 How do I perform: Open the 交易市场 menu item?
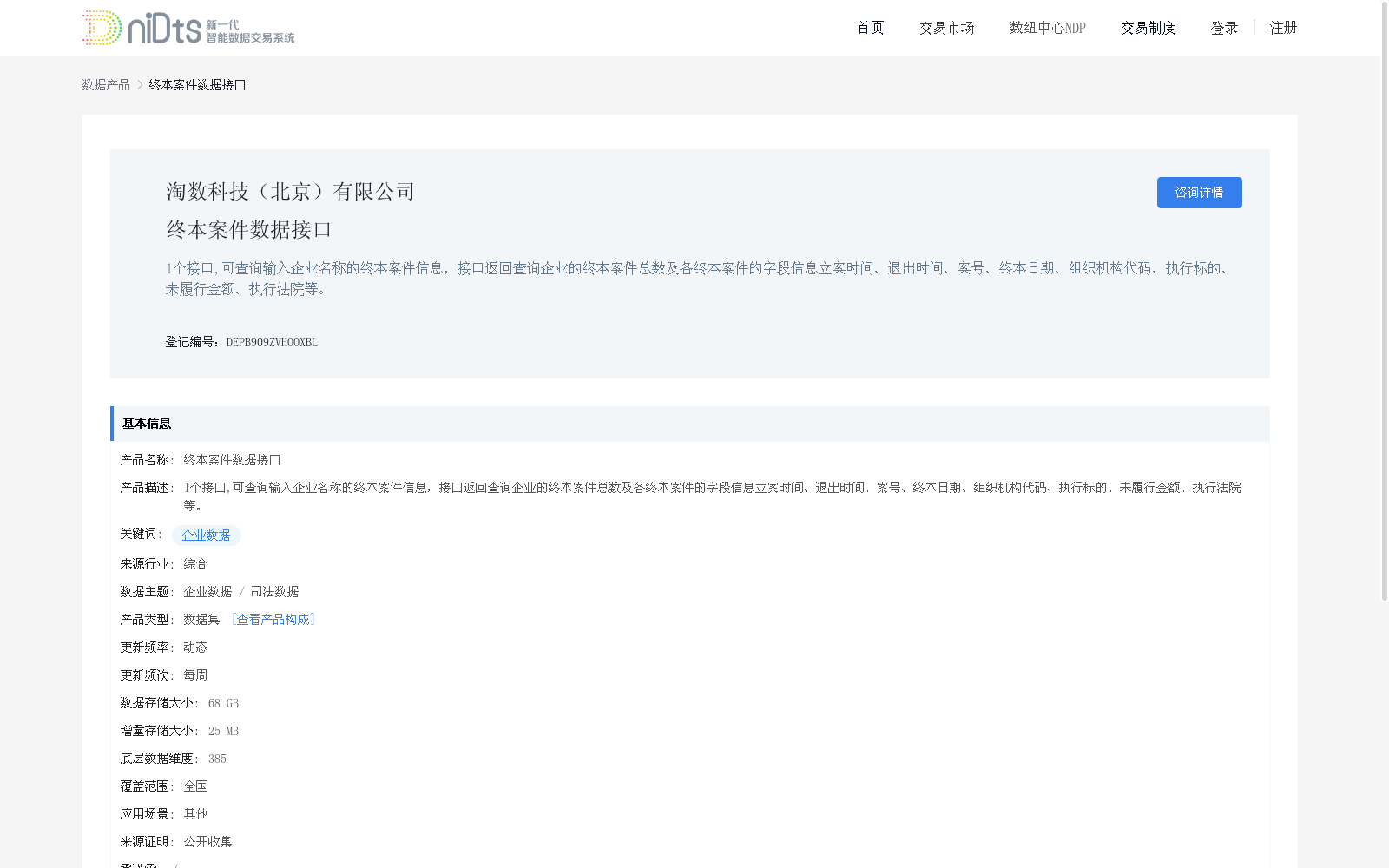[x=946, y=28]
